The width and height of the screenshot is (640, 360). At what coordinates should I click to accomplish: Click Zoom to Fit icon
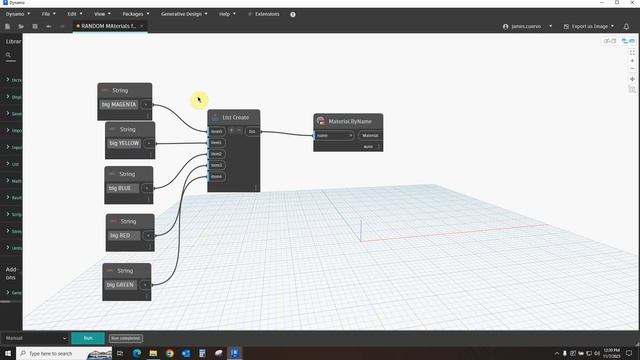click(x=632, y=53)
